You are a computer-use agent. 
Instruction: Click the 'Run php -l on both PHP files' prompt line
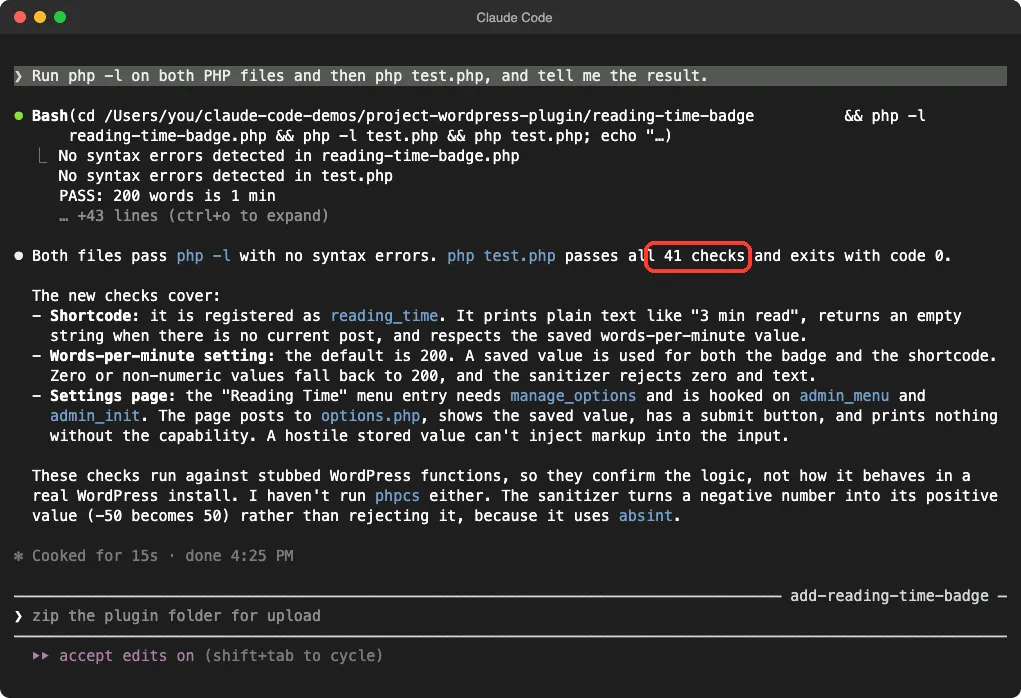click(510, 76)
